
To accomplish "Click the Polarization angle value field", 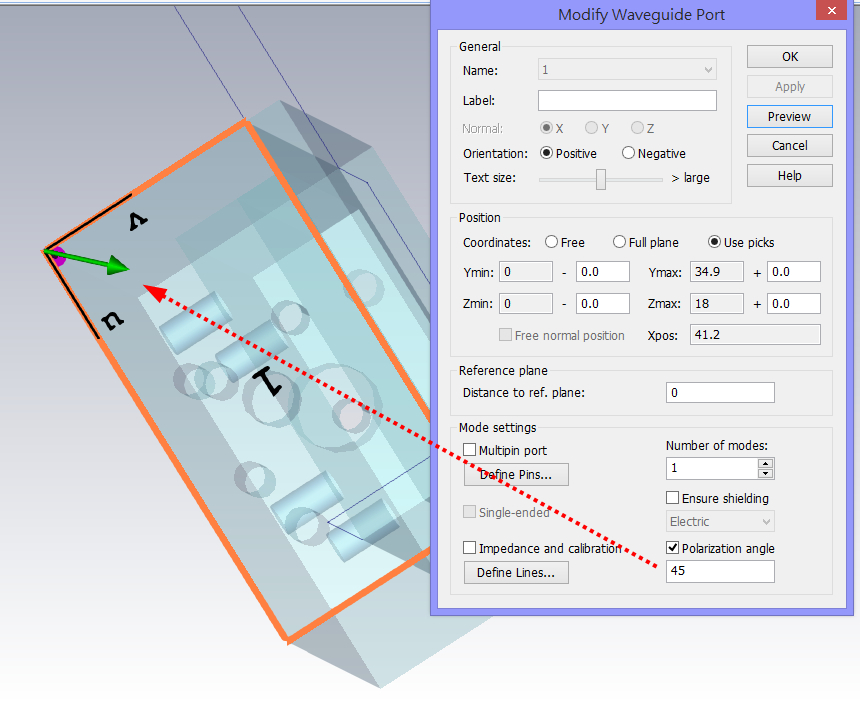I will [720, 571].
